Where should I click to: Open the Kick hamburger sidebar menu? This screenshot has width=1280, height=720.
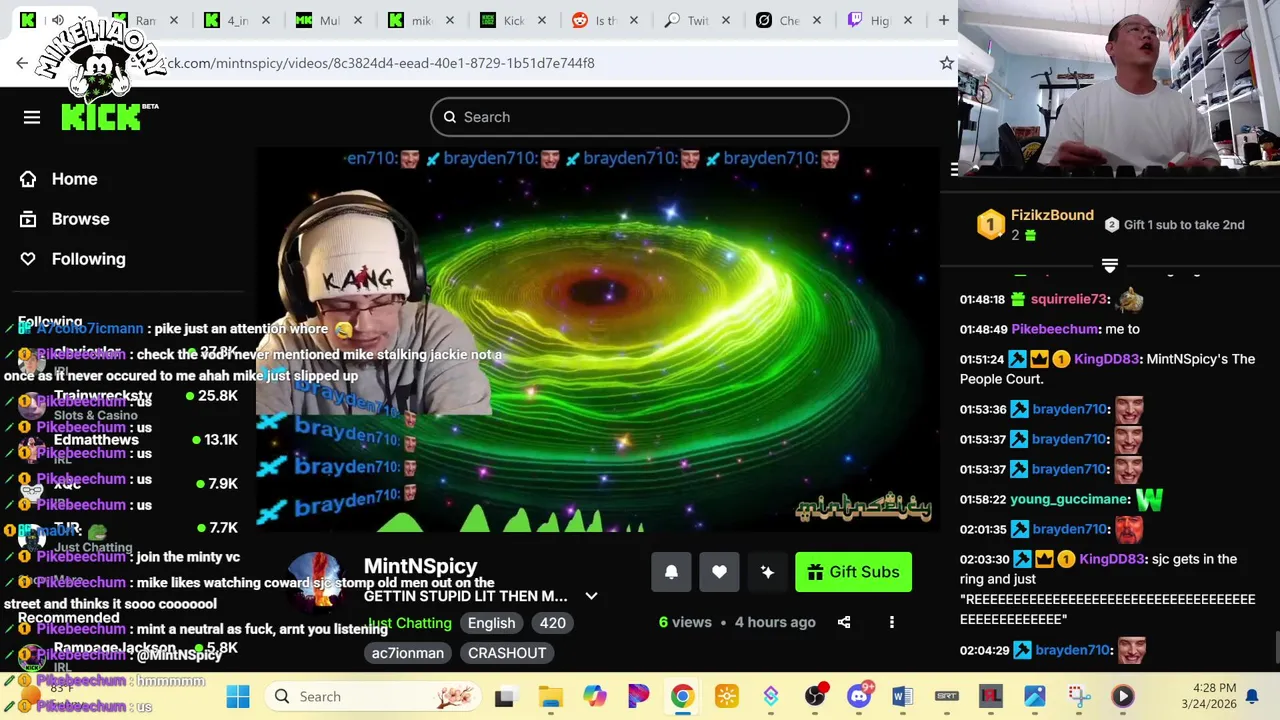32,117
